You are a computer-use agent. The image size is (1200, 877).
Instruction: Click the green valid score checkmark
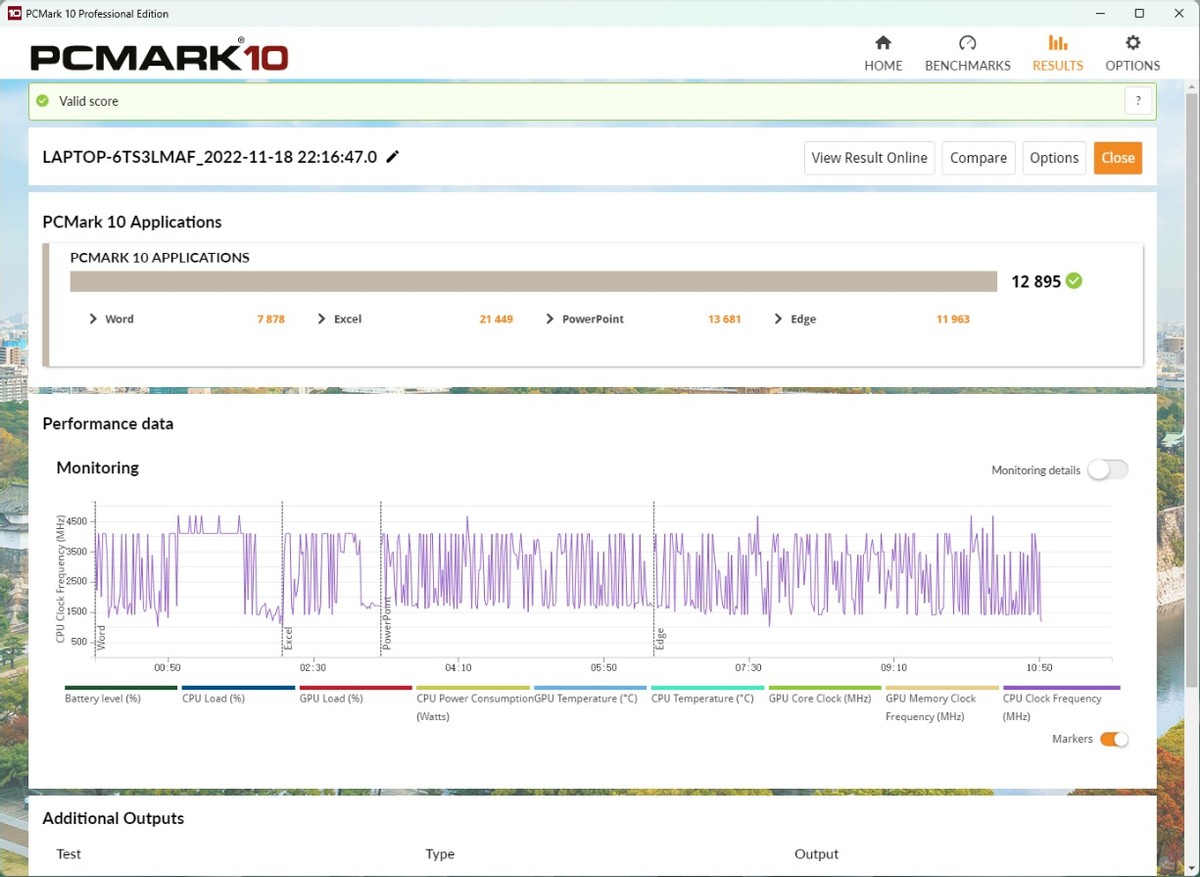tap(43, 101)
